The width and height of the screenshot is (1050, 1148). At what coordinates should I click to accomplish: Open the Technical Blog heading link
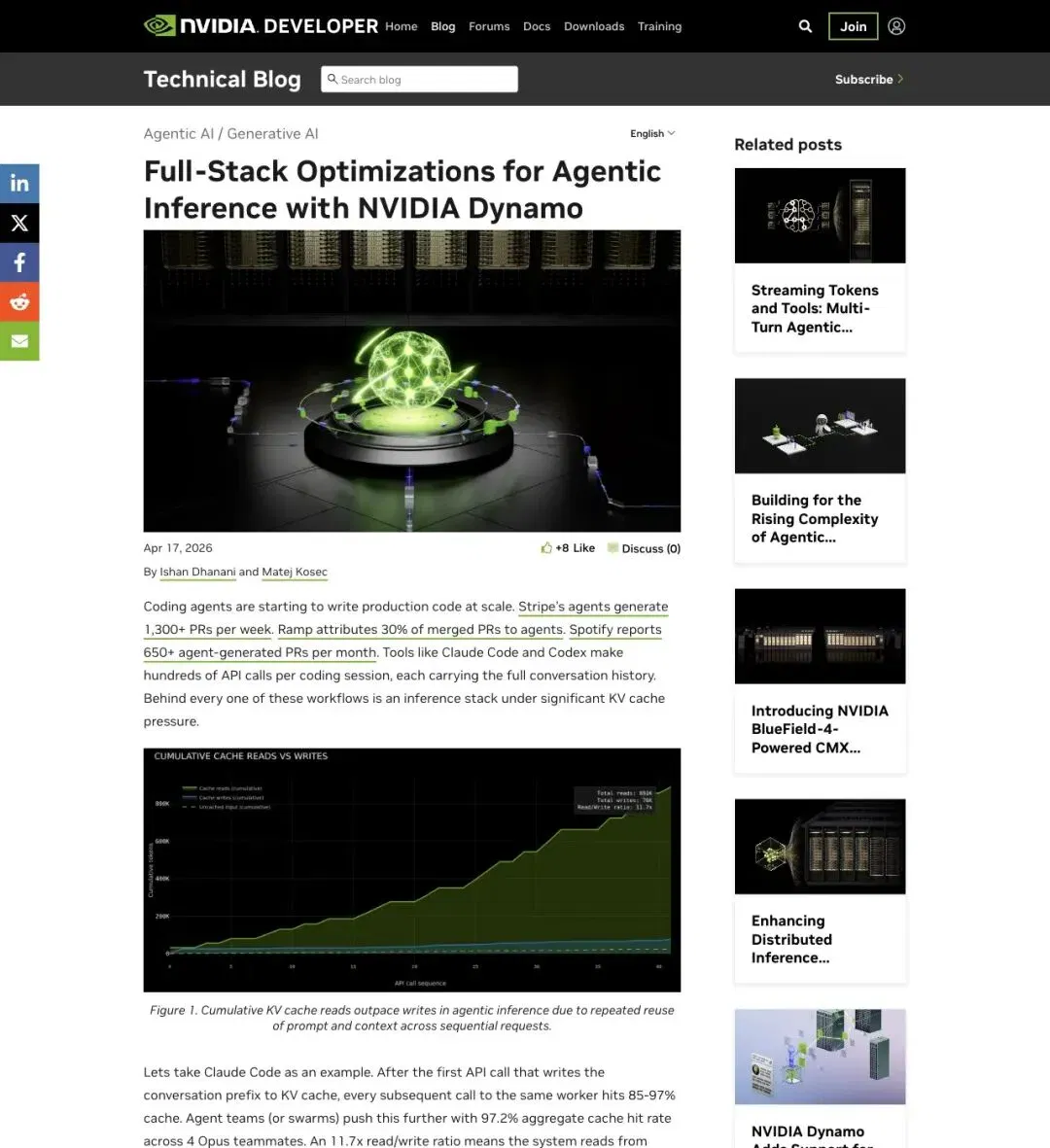coord(222,79)
